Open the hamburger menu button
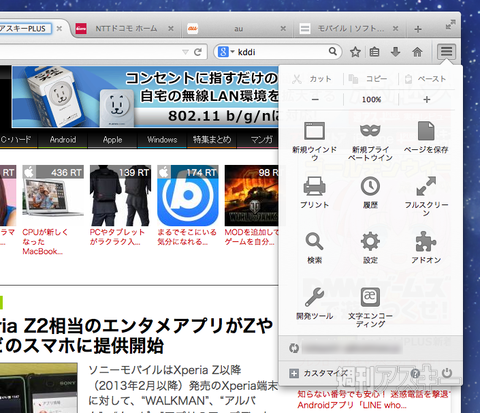The height and width of the screenshot is (413, 480). coord(446,52)
